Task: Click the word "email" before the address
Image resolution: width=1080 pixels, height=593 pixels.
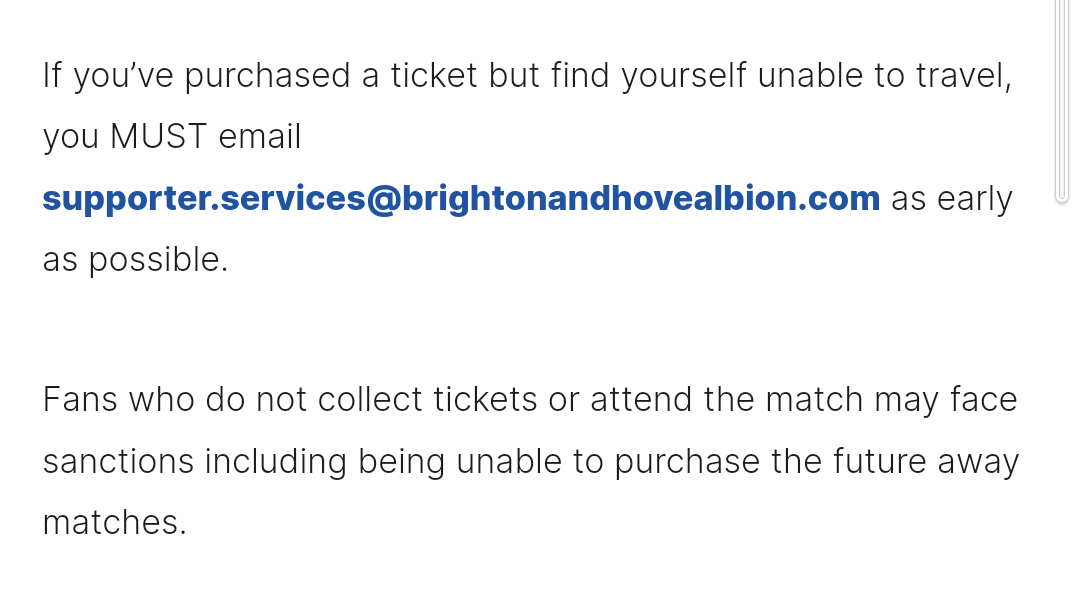Action: [260, 136]
